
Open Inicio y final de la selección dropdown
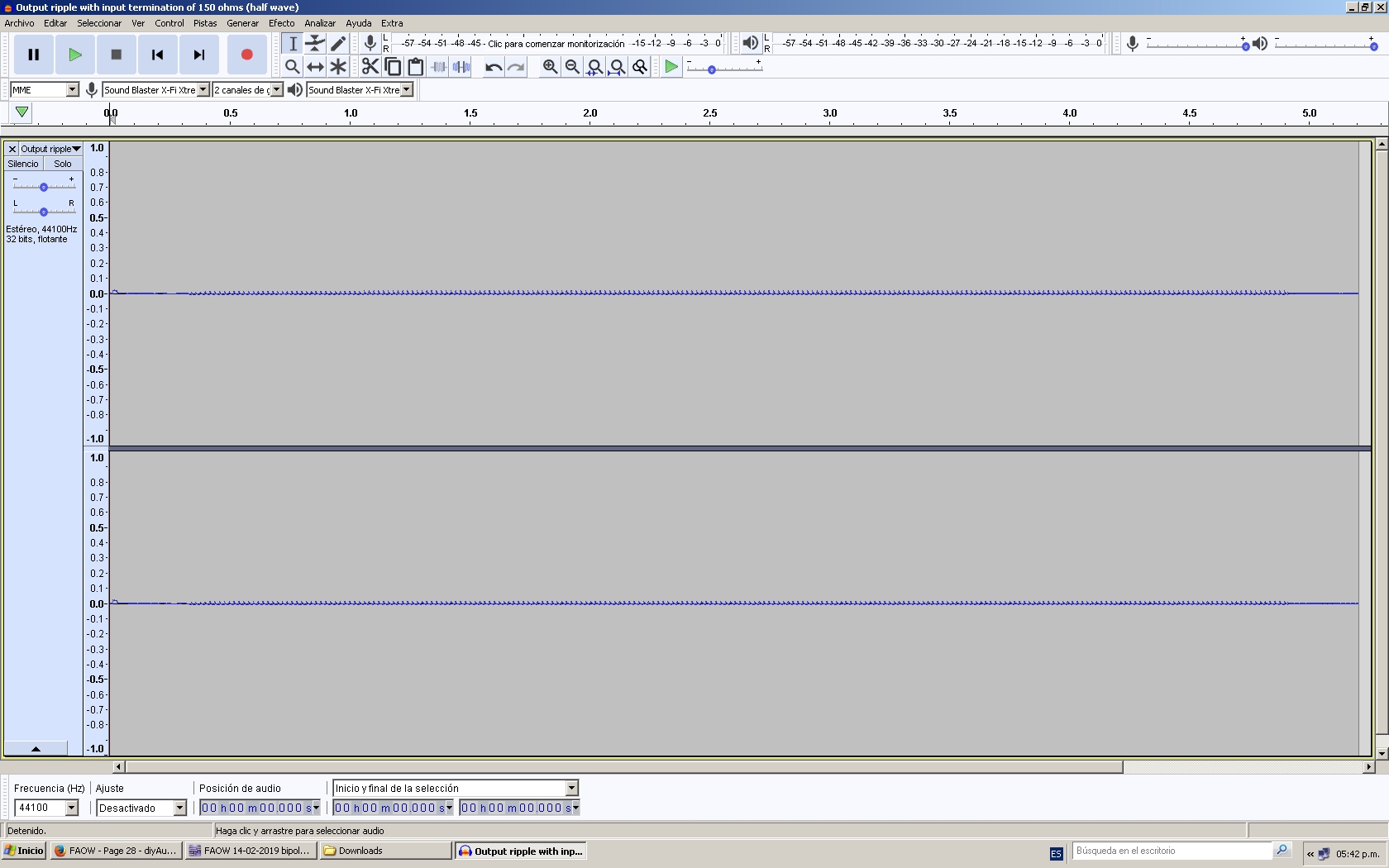(x=456, y=788)
